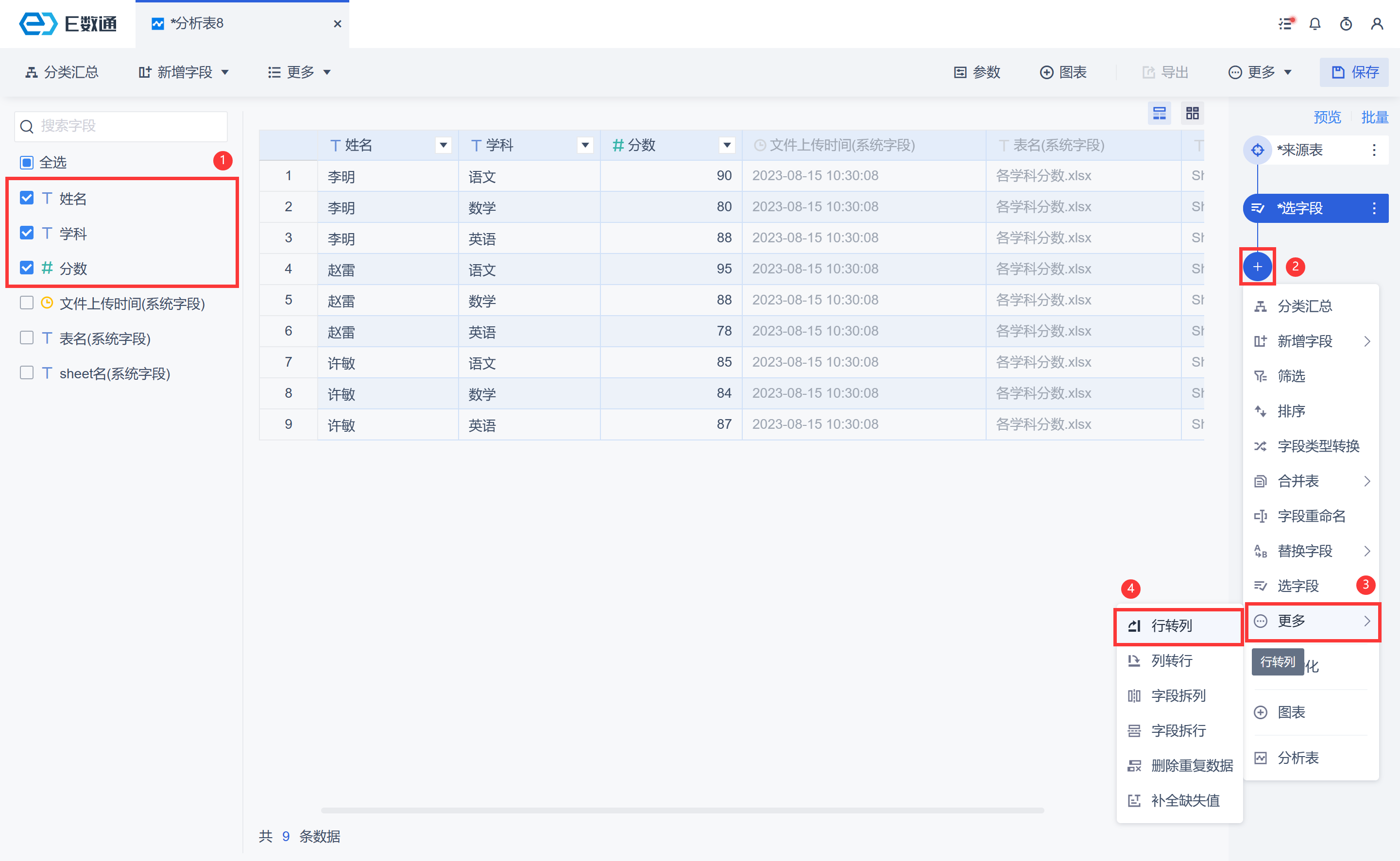Switch to grid card view icon
Image resolution: width=1400 pixels, height=861 pixels.
pyautogui.click(x=1192, y=113)
